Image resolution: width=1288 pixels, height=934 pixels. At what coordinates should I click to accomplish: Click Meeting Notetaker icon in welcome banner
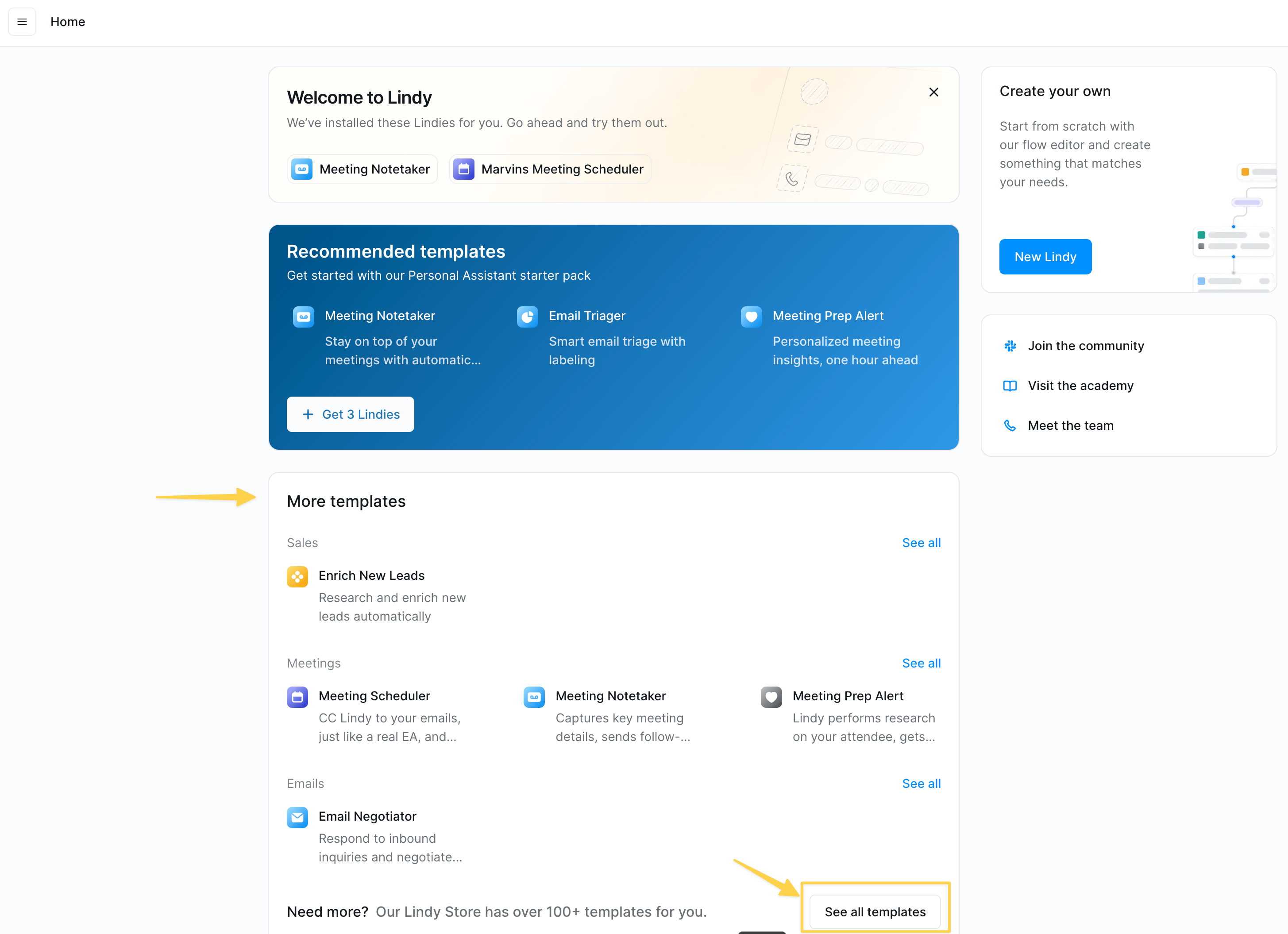[302, 169]
